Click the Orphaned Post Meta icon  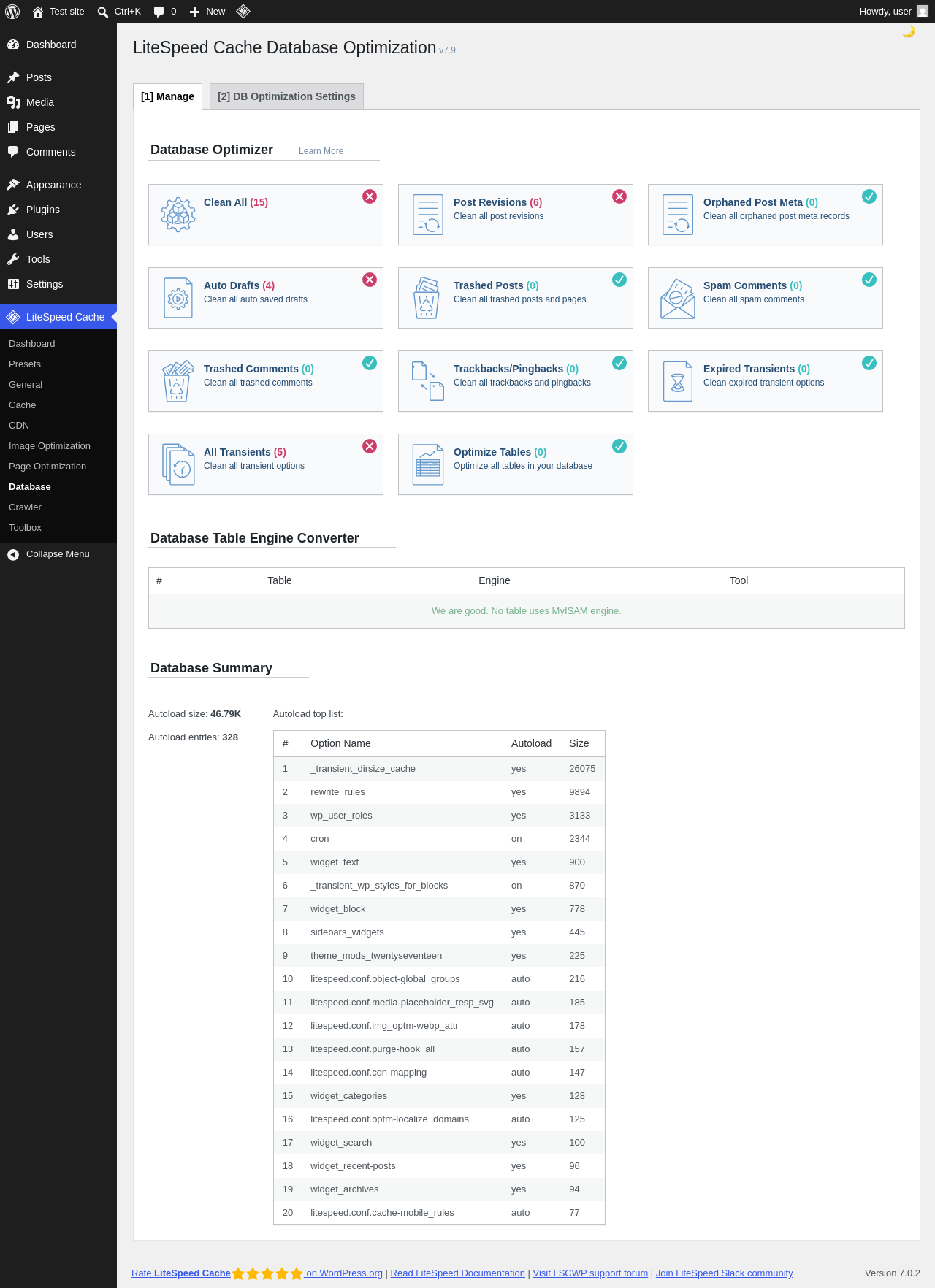pos(678,215)
